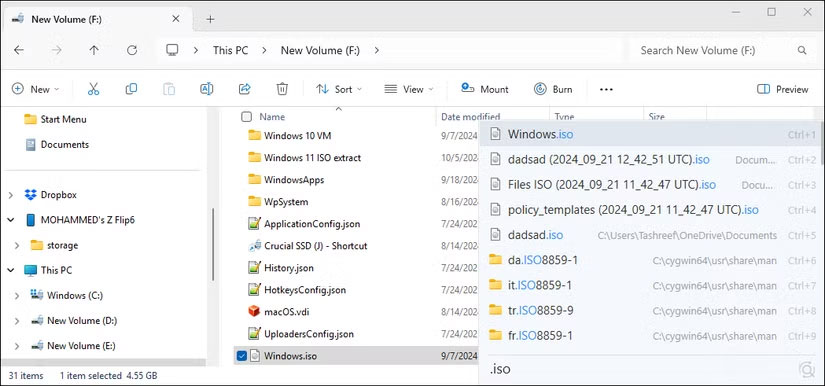The width and height of the screenshot is (825, 386).
Task: Sort by Date modified column header
Action: pyautogui.click(x=470, y=117)
